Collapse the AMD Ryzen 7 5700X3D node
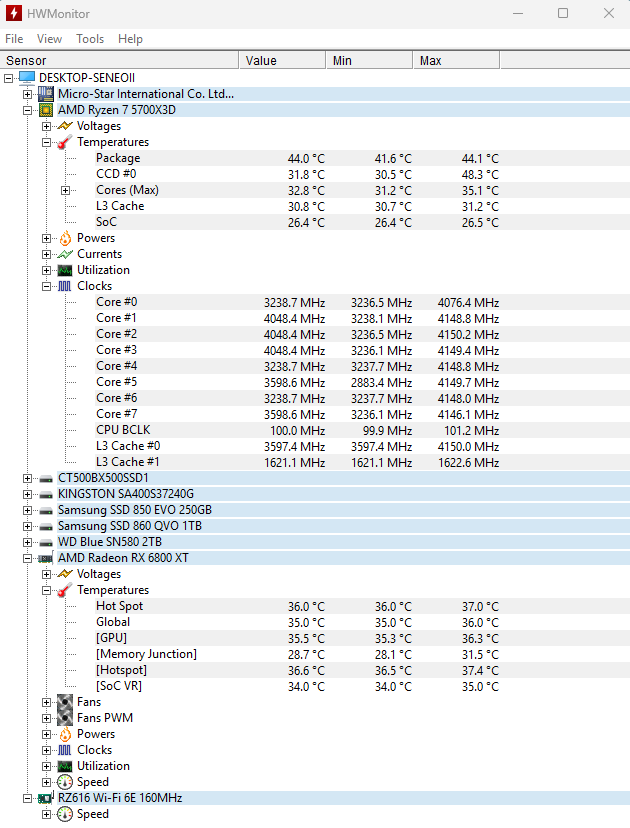Image resolution: width=630 pixels, height=828 pixels. [27, 110]
